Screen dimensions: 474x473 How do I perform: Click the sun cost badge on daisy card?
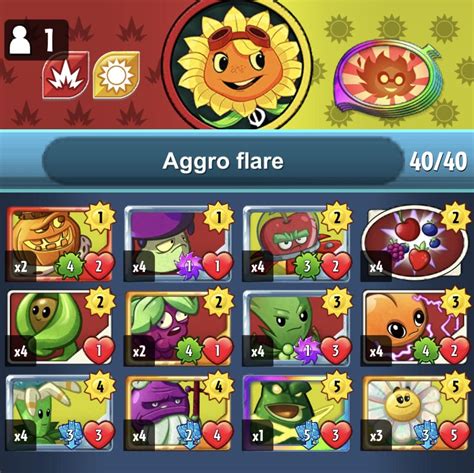coord(455,387)
